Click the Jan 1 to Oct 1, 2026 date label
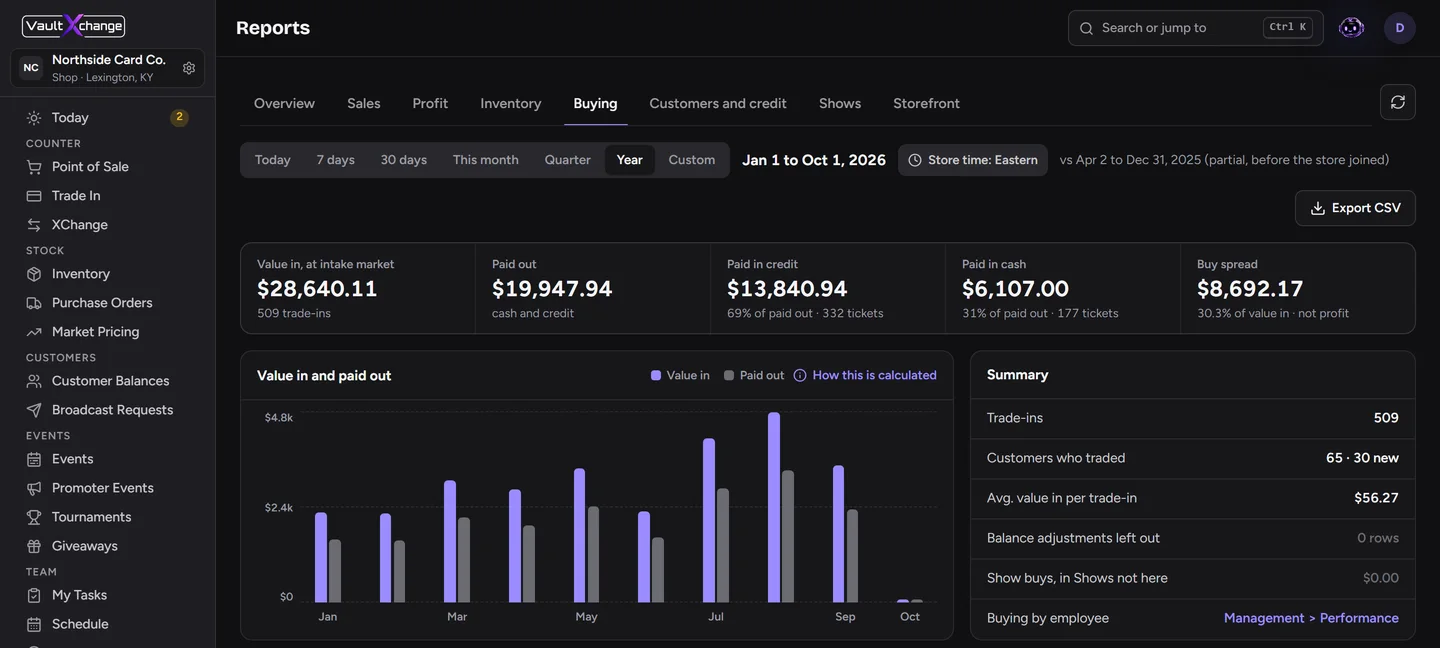This screenshot has height=648, width=1440. point(814,160)
